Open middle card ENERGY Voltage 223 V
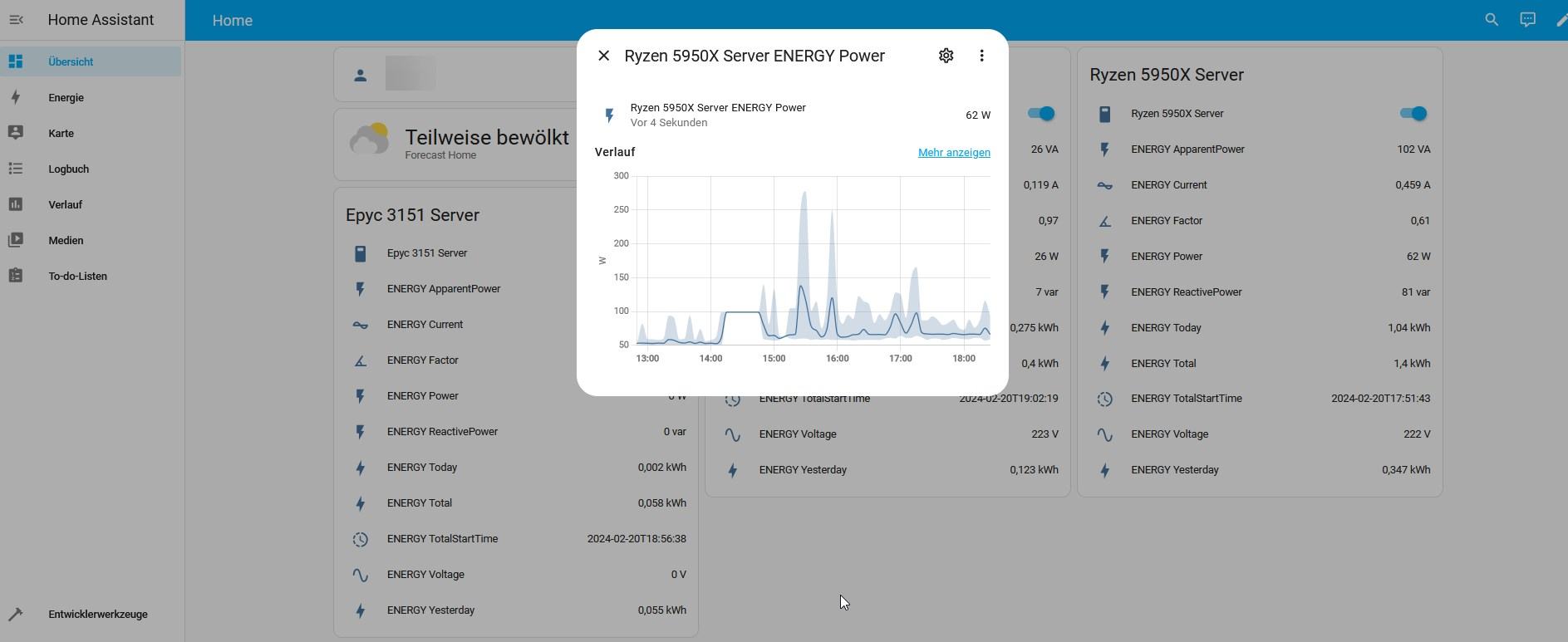Screen dimensions: 1568x642 pyautogui.click(x=888, y=434)
